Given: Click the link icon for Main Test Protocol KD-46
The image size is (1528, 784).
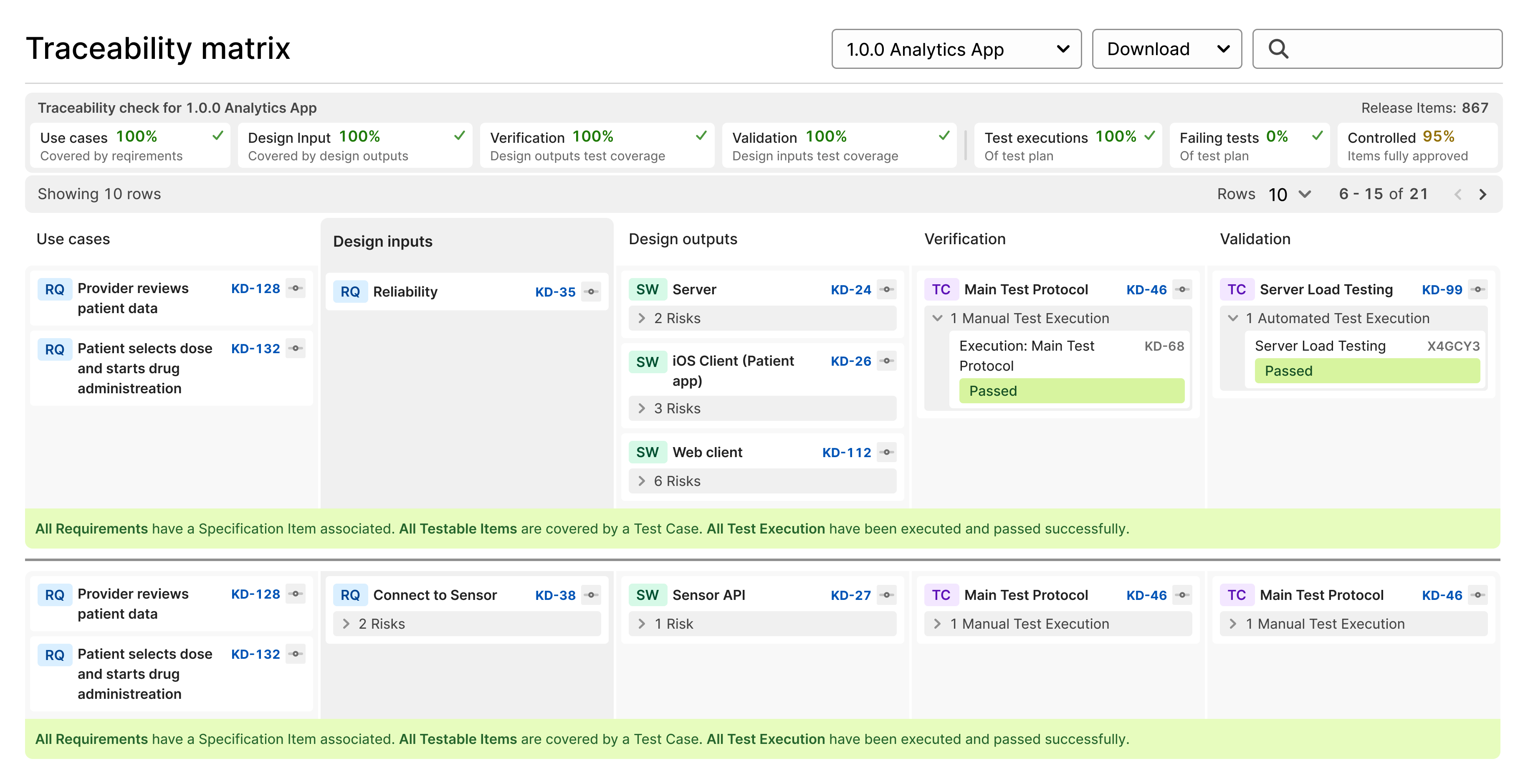Looking at the screenshot, I should click(x=1181, y=290).
